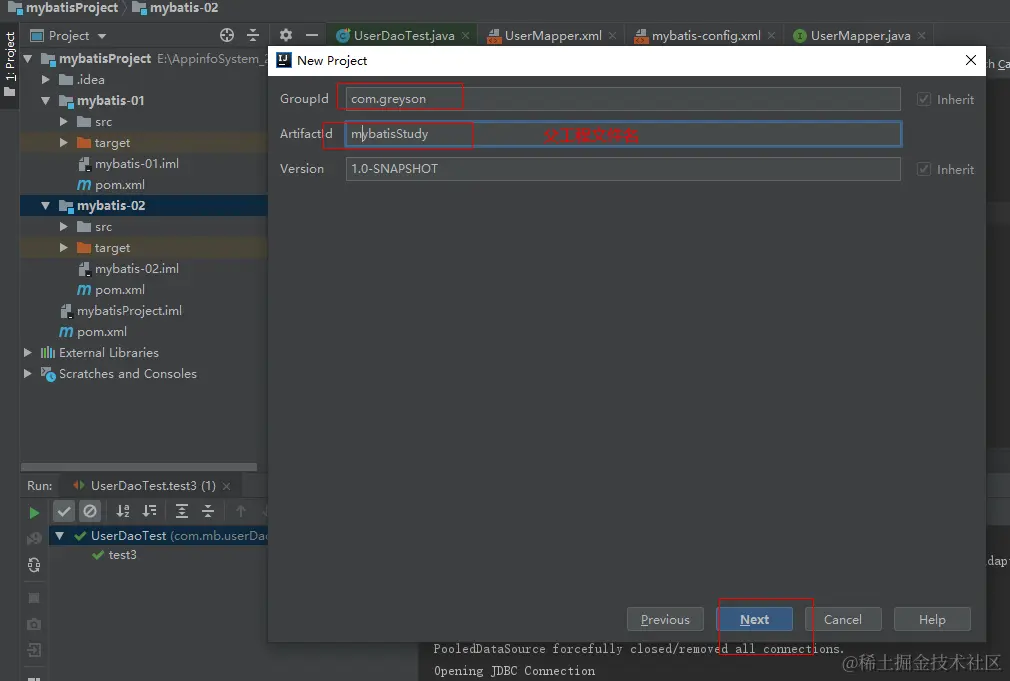The width and height of the screenshot is (1010, 681).
Task: Expand src folder under mybatis-01
Action: [64, 122]
